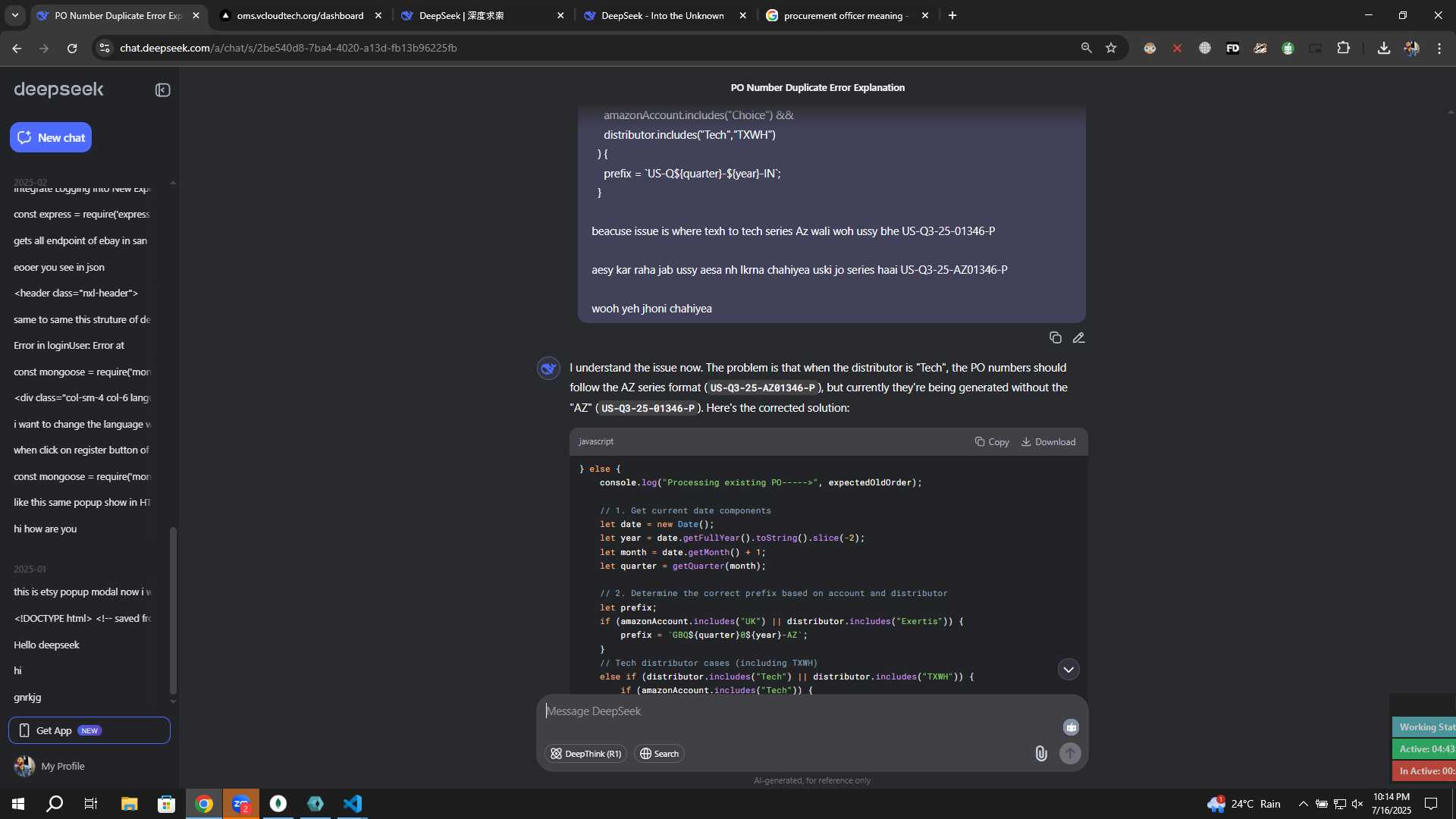Open the browser extensions puzzle icon
Screen dimensions: 1456x819
tap(1343, 48)
